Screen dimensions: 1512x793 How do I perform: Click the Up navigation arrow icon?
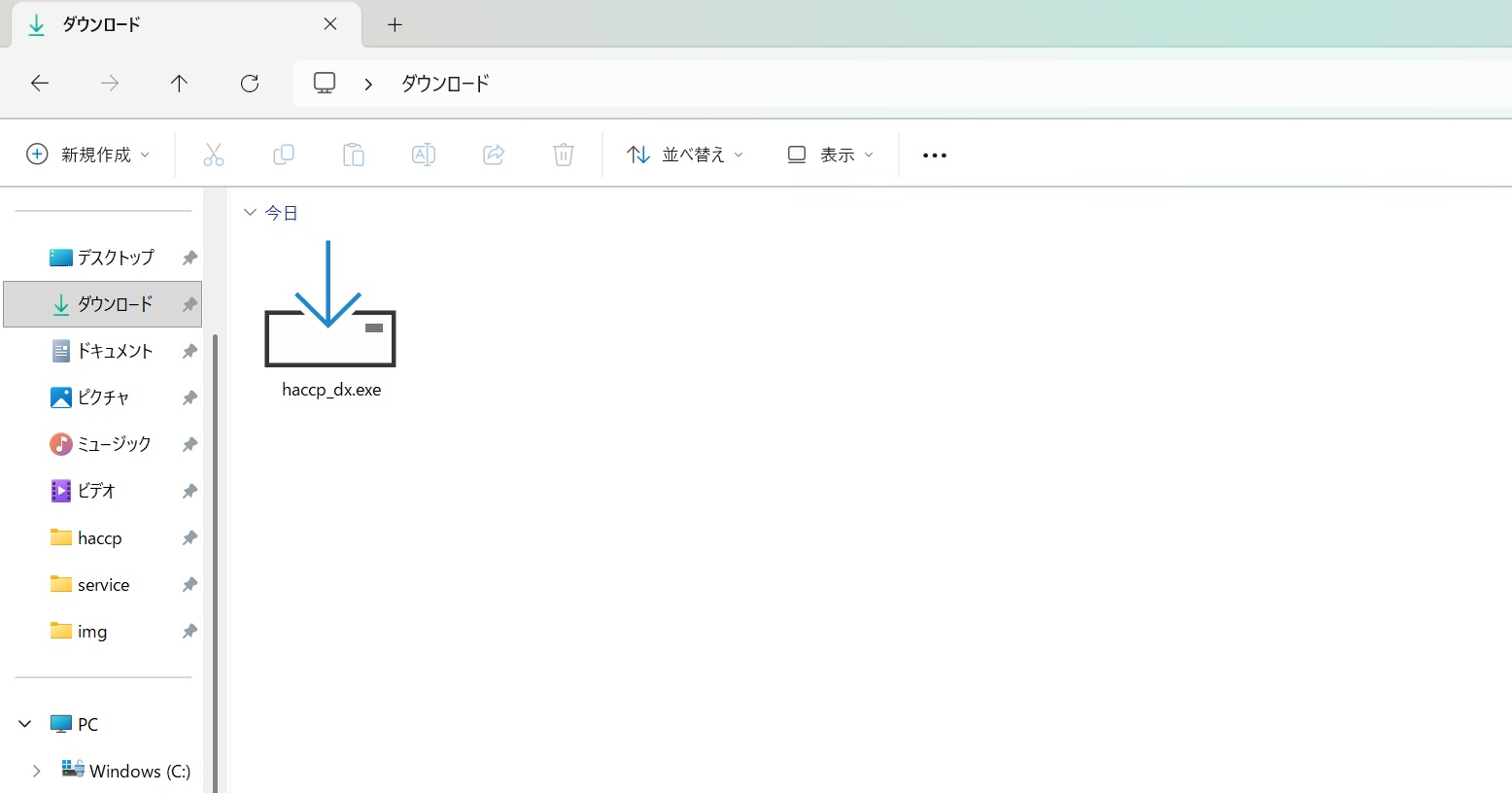point(179,84)
